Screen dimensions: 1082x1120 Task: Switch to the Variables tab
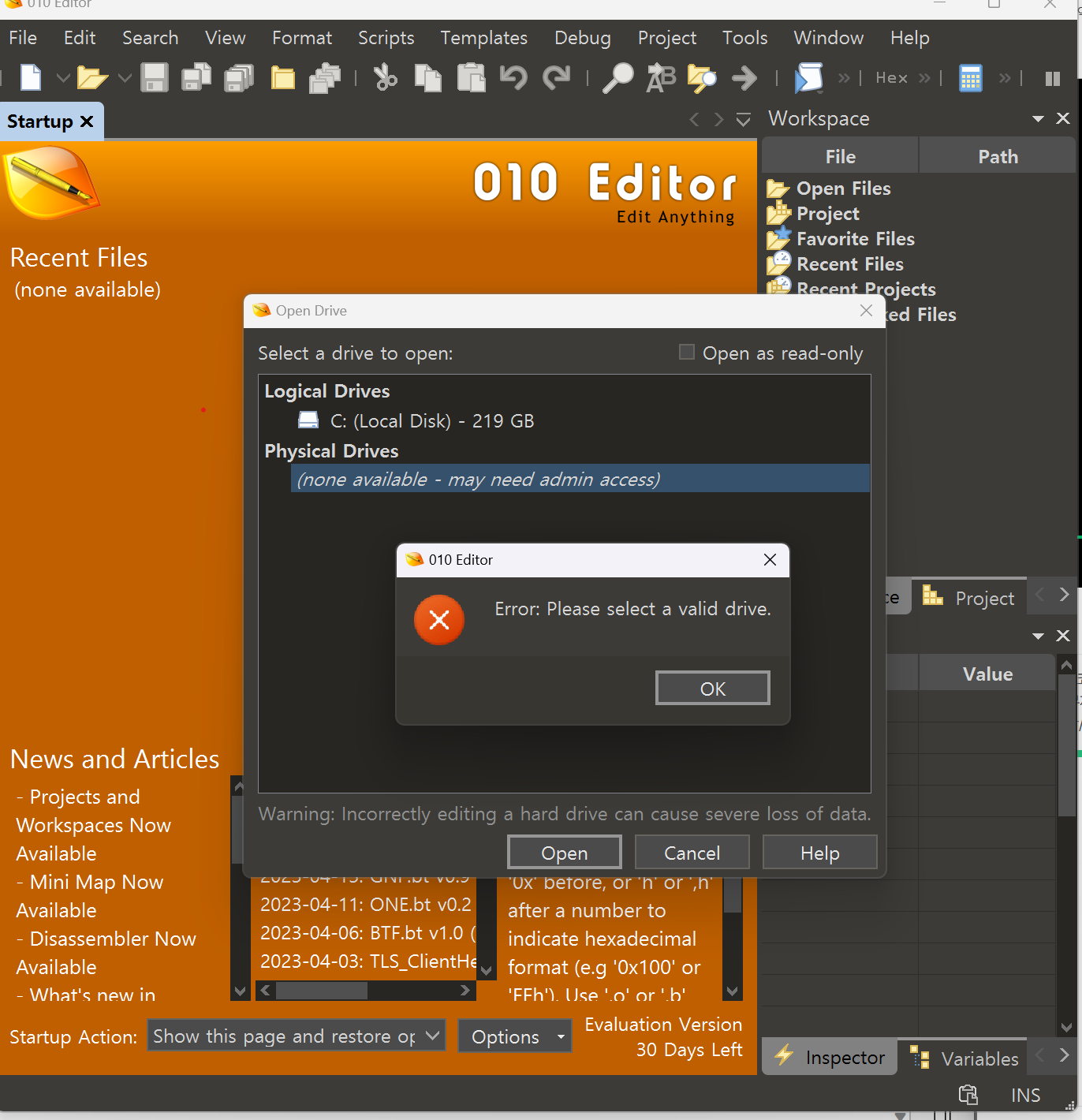pos(964,1058)
